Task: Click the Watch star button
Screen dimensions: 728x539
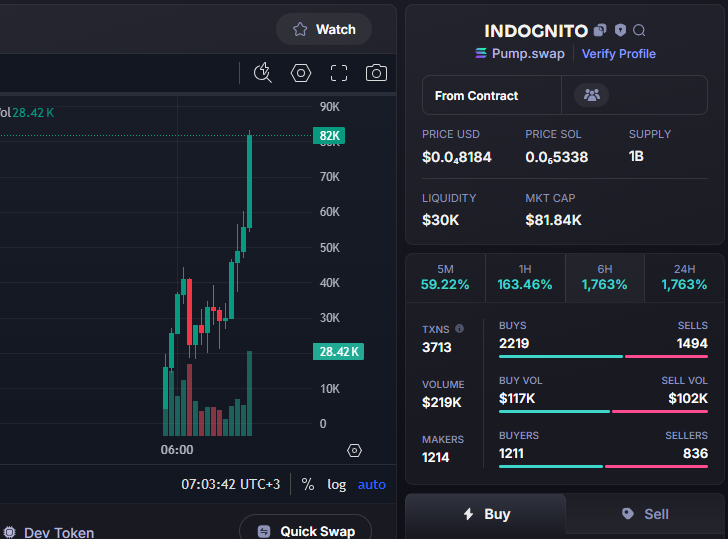Action: 324,29
